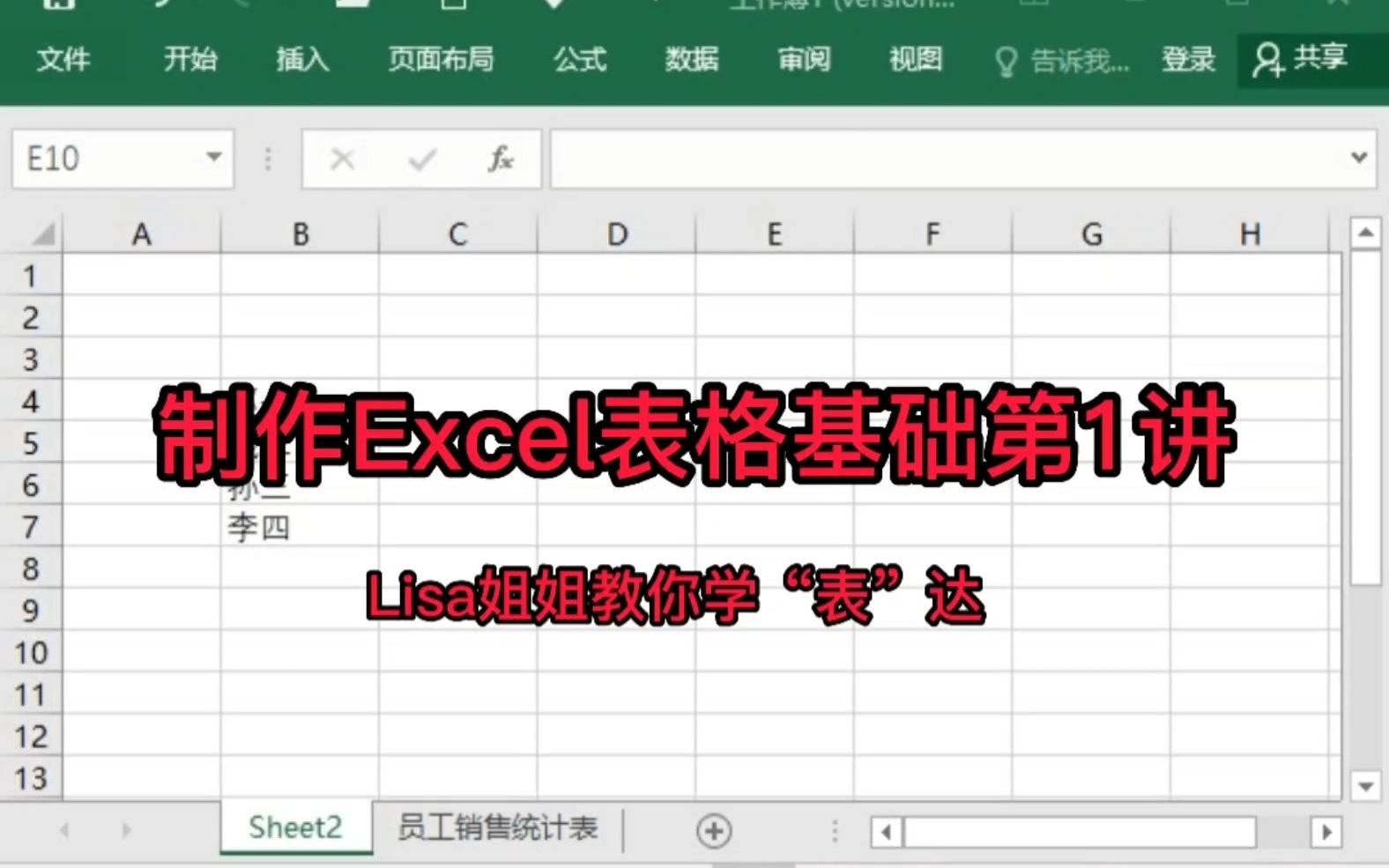Select row 8 header
This screenshot has width=1389, height=868.
pyautogui.click(x=31, y=568)
